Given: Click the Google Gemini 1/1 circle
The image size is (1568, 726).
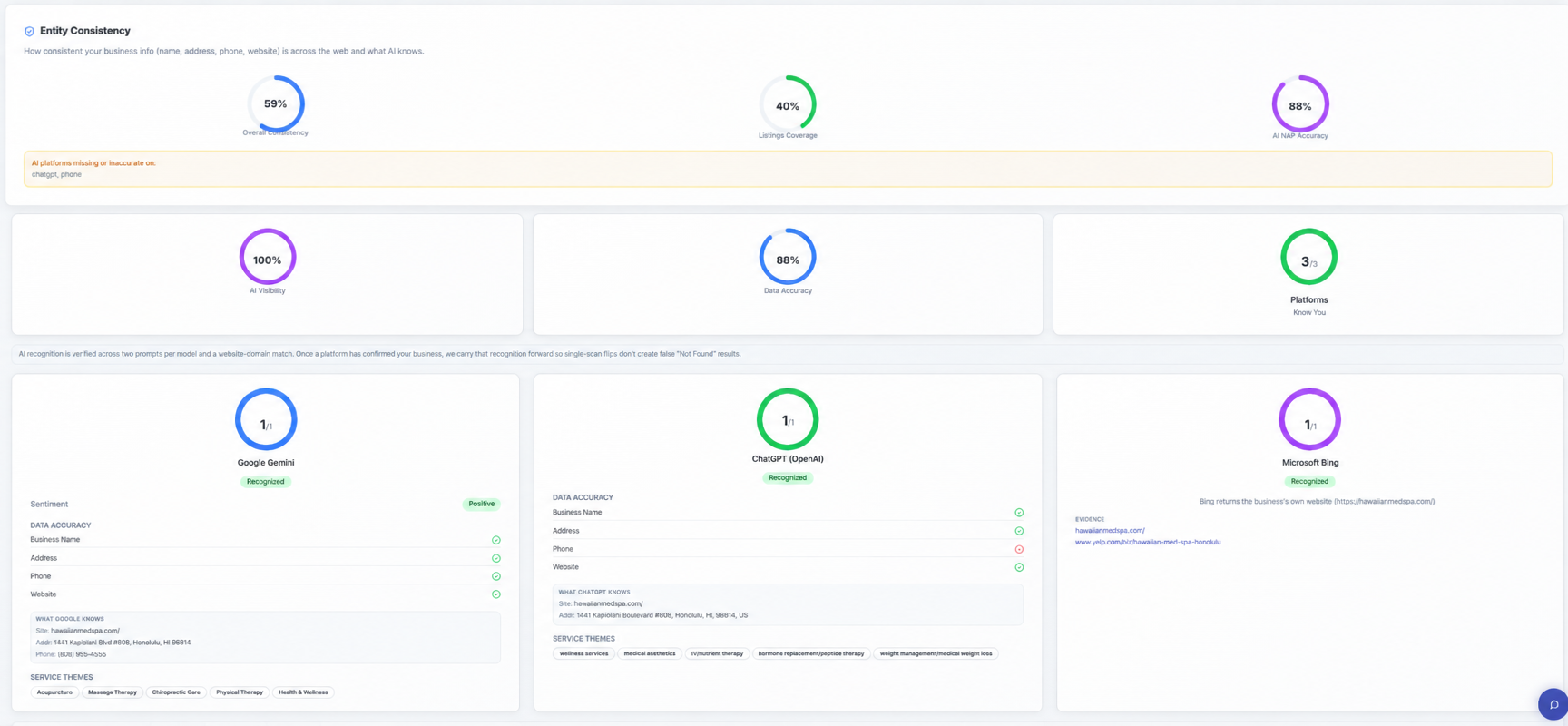Looking at the screenshot, I should point(266,419).
